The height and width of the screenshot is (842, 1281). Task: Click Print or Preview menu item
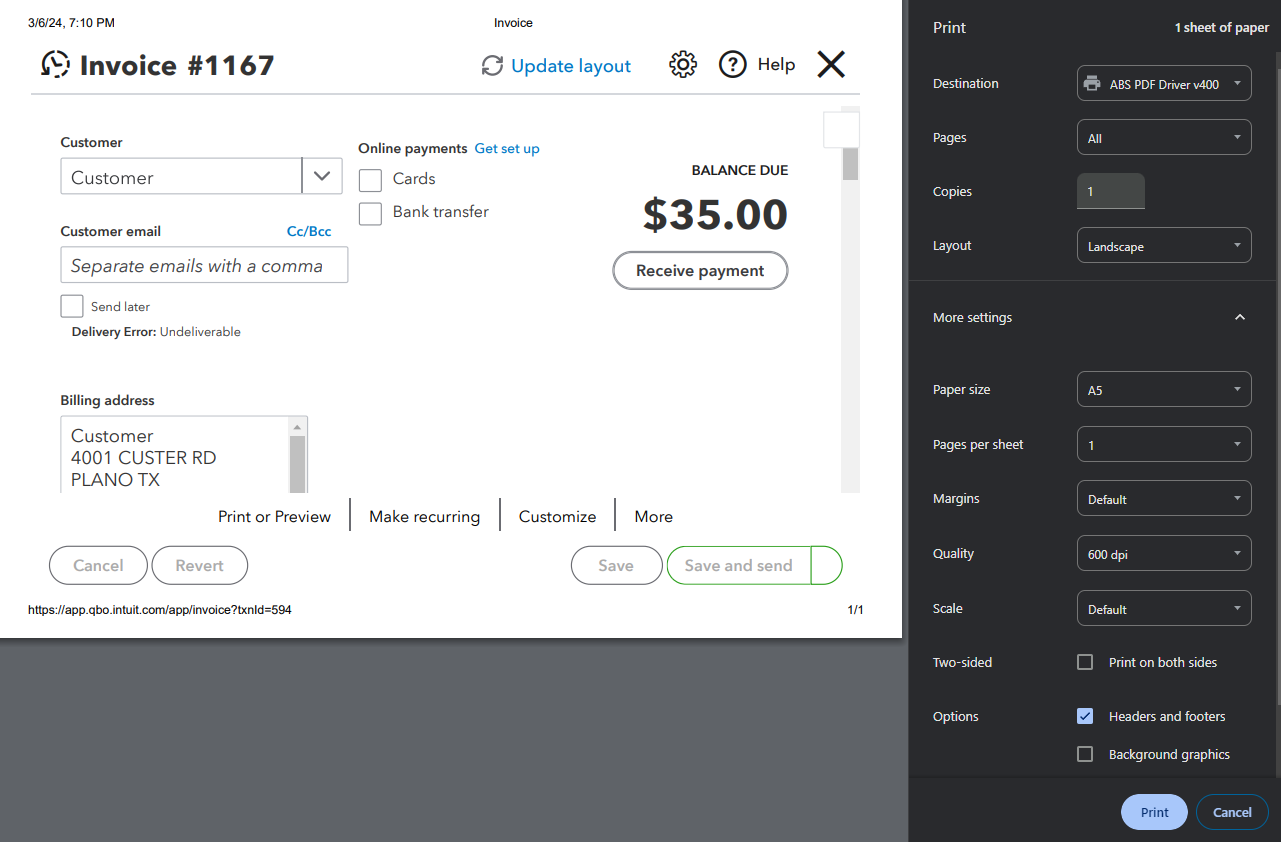tap(274, 516)
